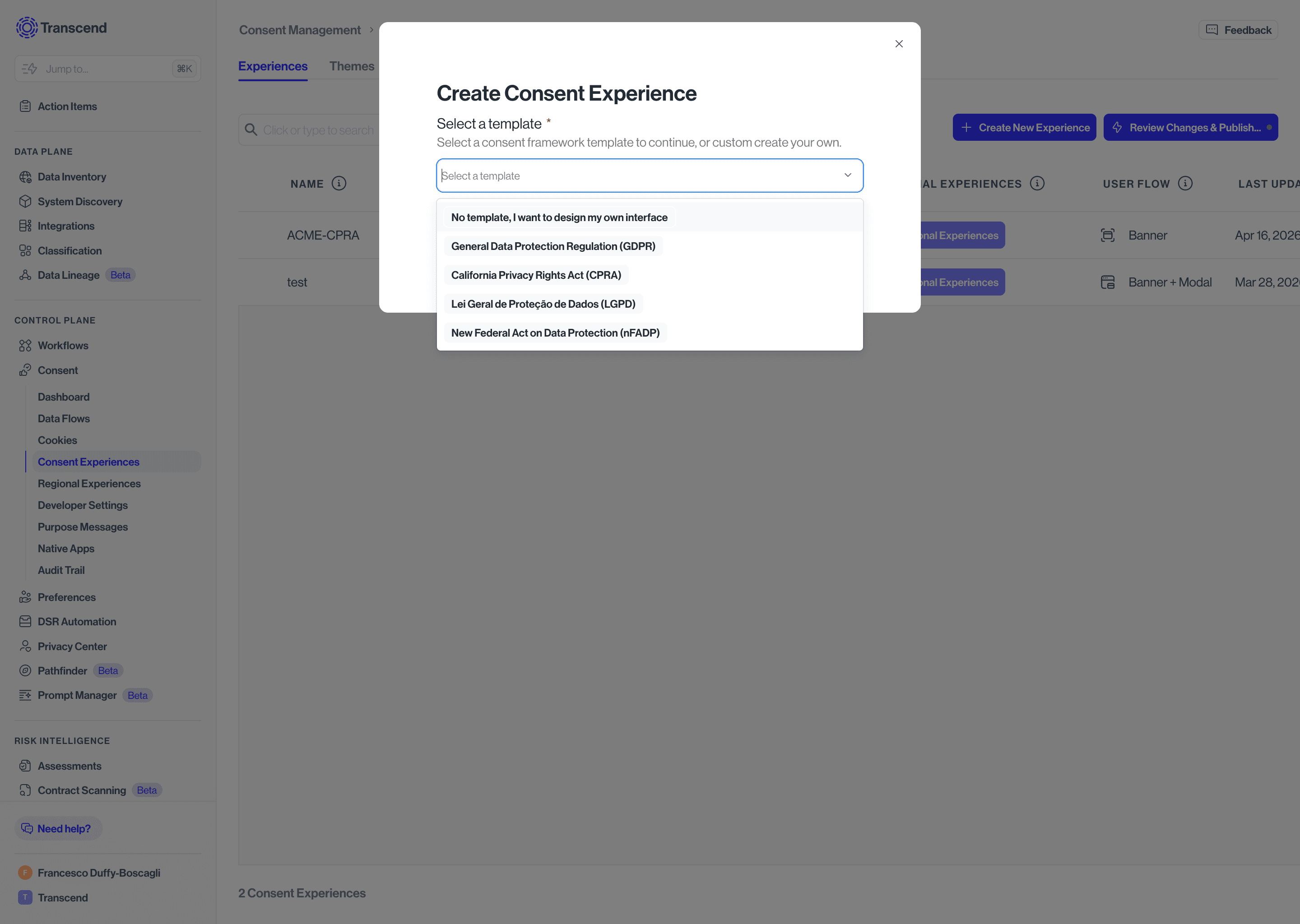Open Consent Experiences in sidebar
Viewport: 1300px width, 924px height.
click(116, 462)
